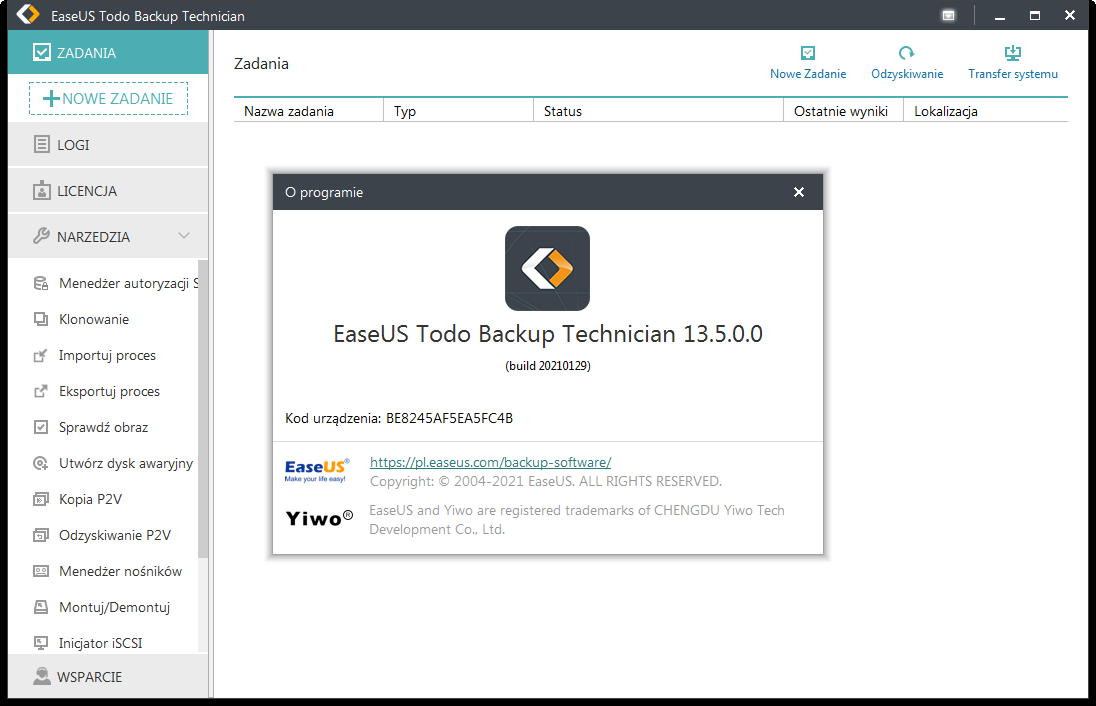Sort by Status column header
The image size is (1096, 706).
pos(658,111)
